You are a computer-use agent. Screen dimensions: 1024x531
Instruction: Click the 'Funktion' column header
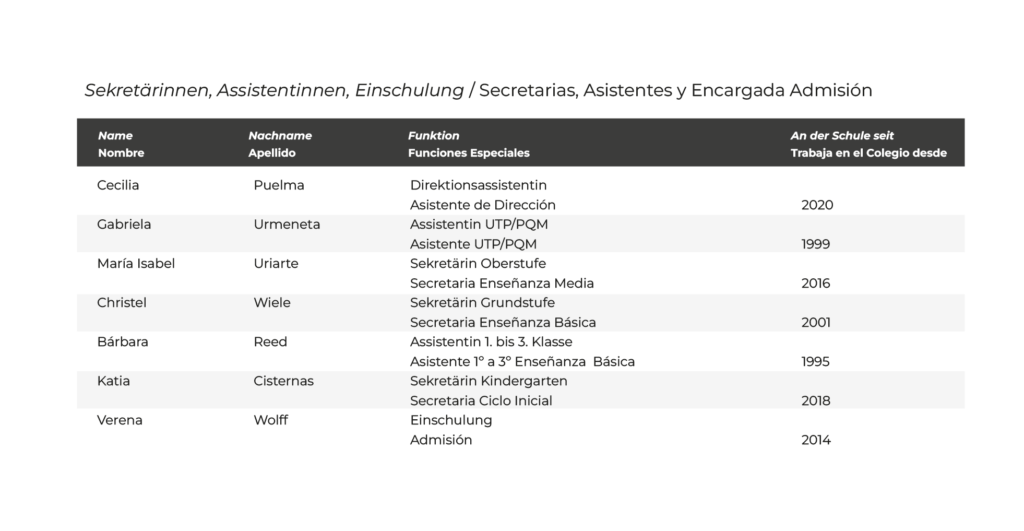434,136
